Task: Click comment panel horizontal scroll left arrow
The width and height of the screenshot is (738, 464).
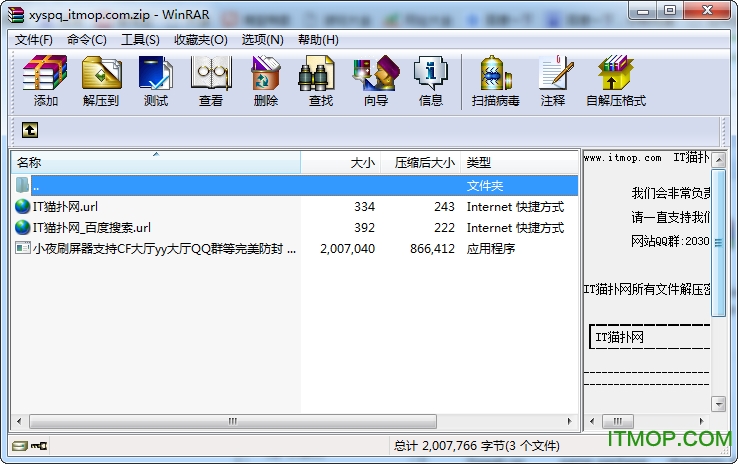Action: click(x=592, y=421)
